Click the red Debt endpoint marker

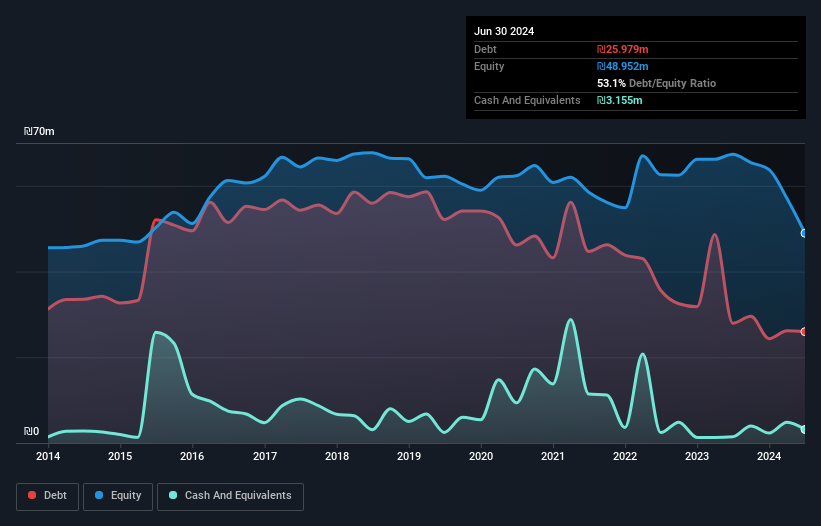coord(804,331)
